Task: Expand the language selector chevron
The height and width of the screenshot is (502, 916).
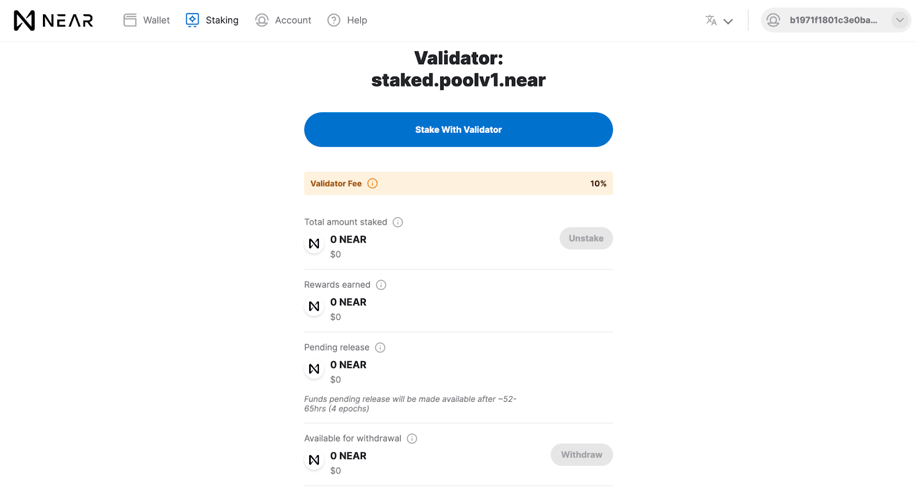Action: [x=728, y=21]
